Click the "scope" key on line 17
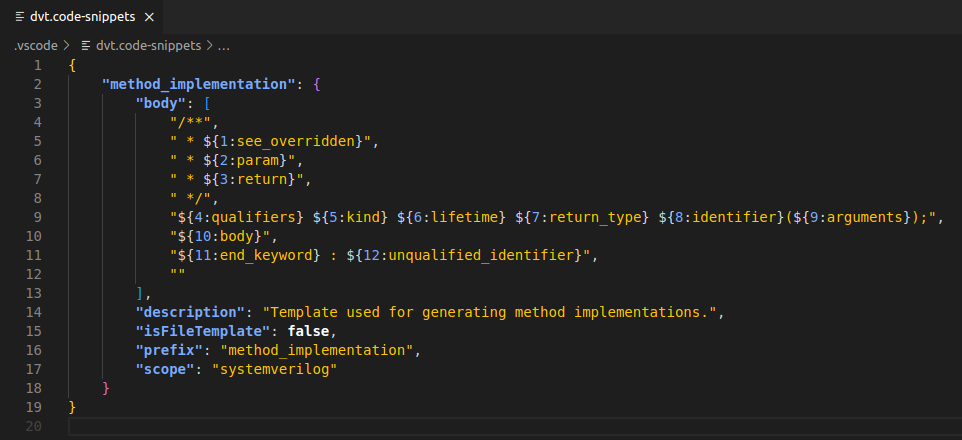Image resolution: width=962 pixels, height=440 pixels. tap(165, 369)
